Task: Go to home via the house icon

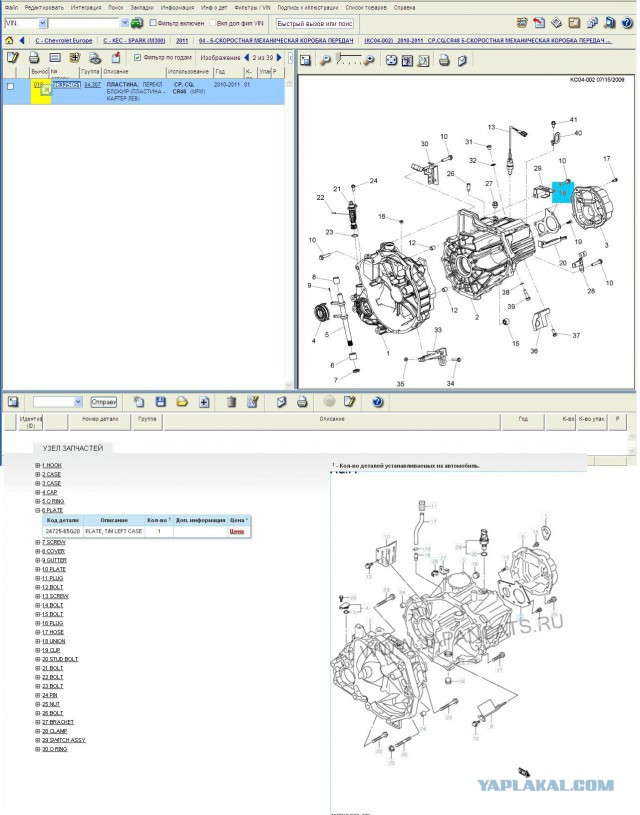Action: [9, 41]
